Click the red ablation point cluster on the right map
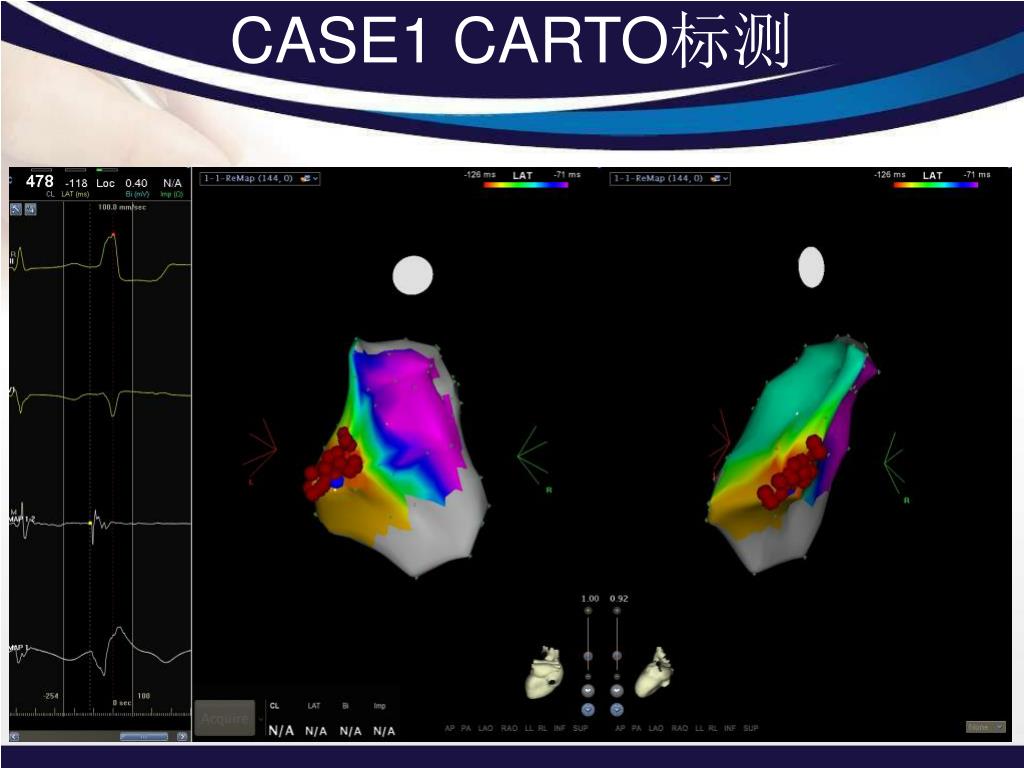The width and height of the screenshot is (1024, 768). pos(792,472)
